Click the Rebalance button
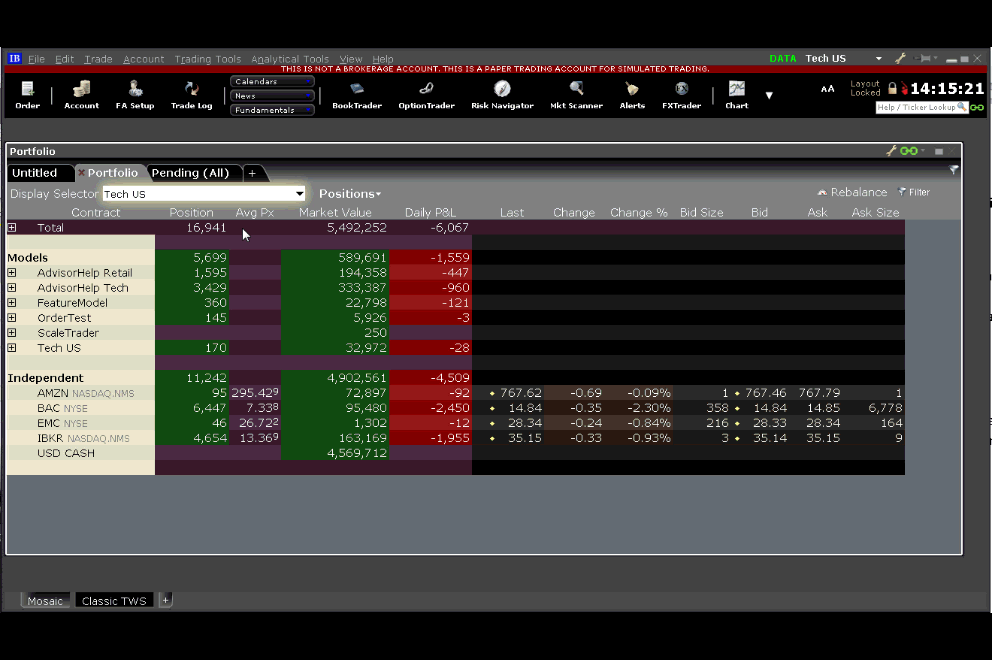 tap(852, 192)
